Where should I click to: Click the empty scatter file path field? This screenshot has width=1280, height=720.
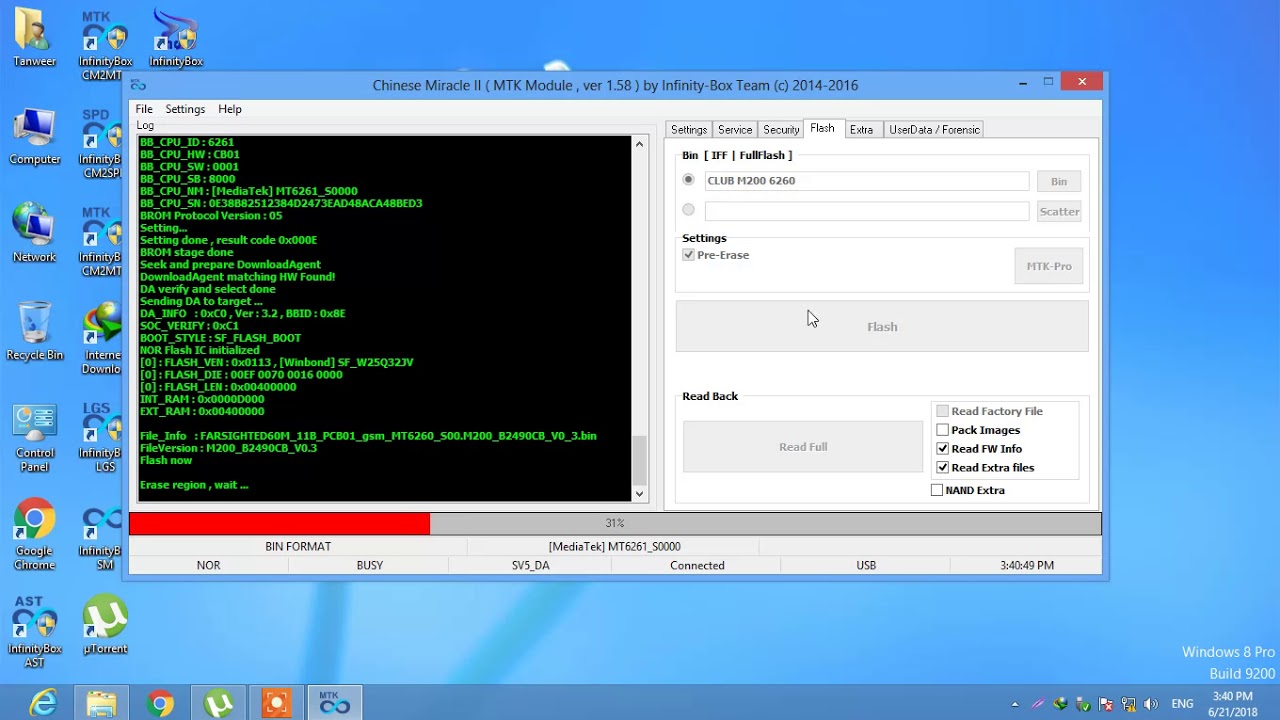[866, 211]
